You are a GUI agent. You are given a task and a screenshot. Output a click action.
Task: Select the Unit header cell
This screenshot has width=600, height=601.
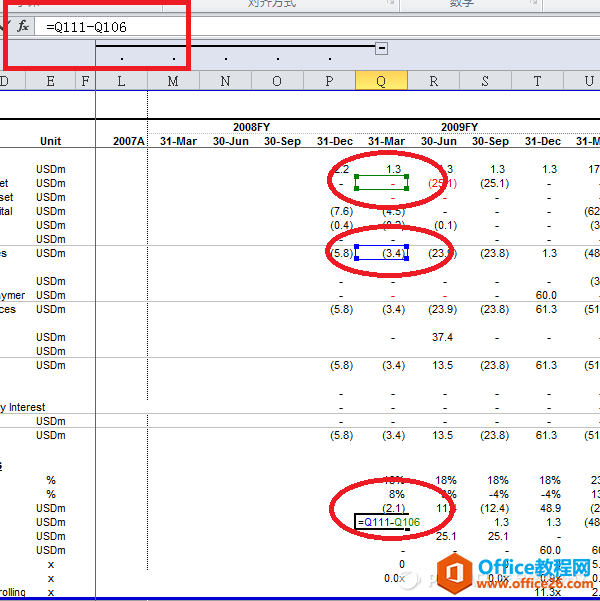(50, 141)
